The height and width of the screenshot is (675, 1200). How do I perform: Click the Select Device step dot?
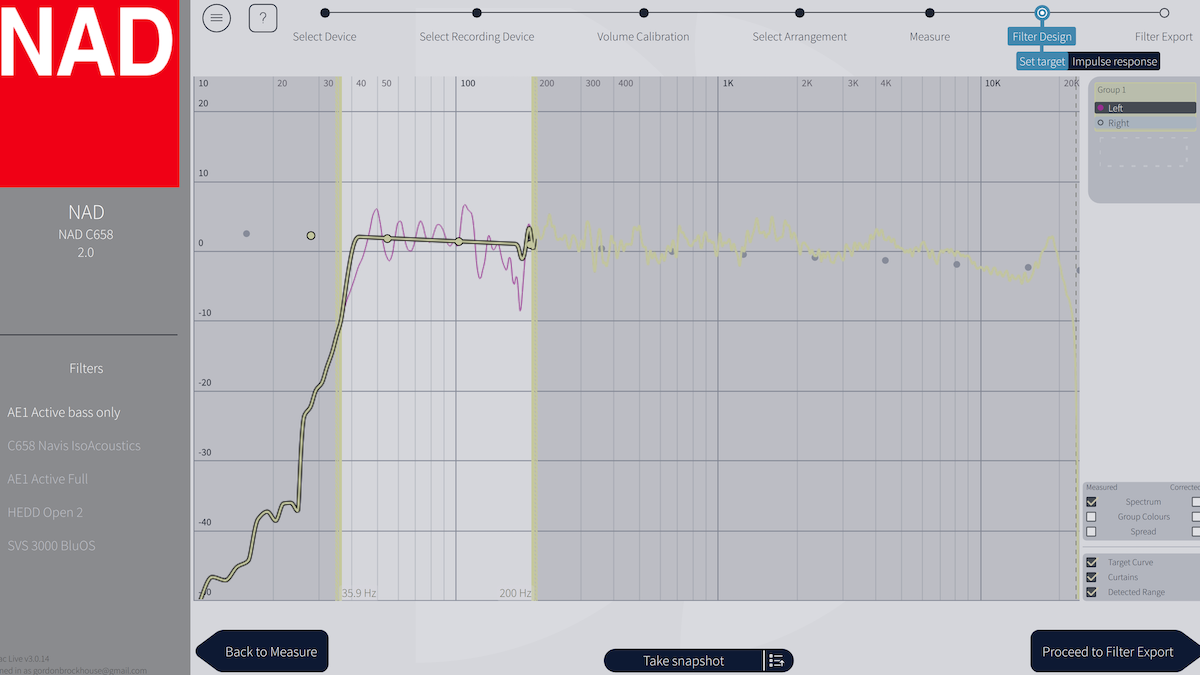pos(325,13)
